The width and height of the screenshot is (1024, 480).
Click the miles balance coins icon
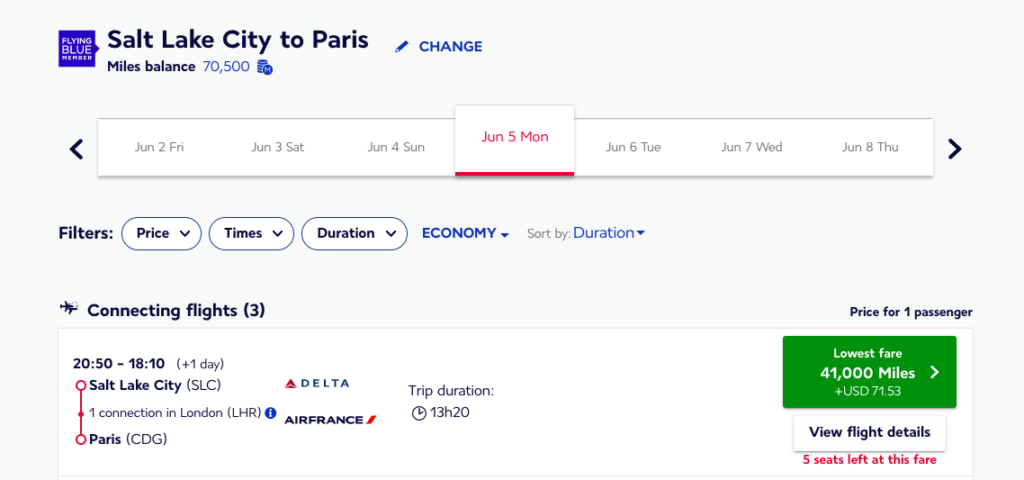point(265,68)
